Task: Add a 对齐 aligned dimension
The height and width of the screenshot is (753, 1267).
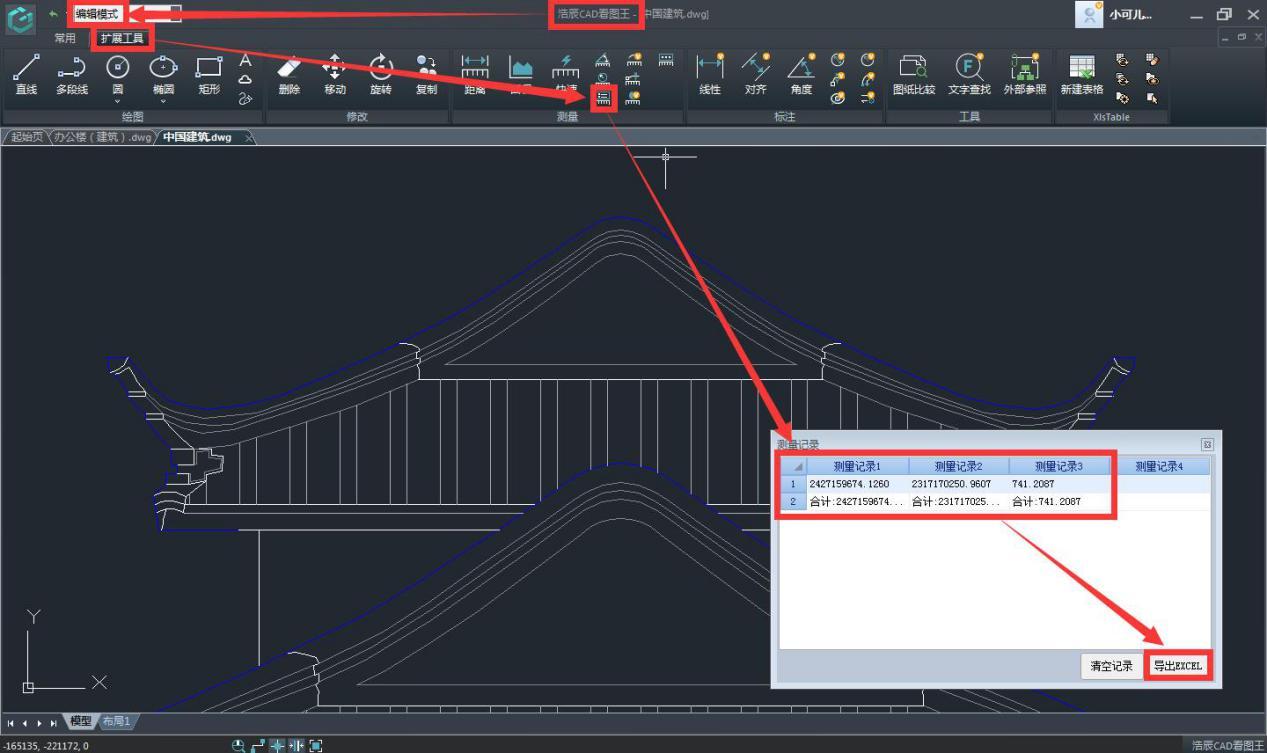Action: (756, 75)
